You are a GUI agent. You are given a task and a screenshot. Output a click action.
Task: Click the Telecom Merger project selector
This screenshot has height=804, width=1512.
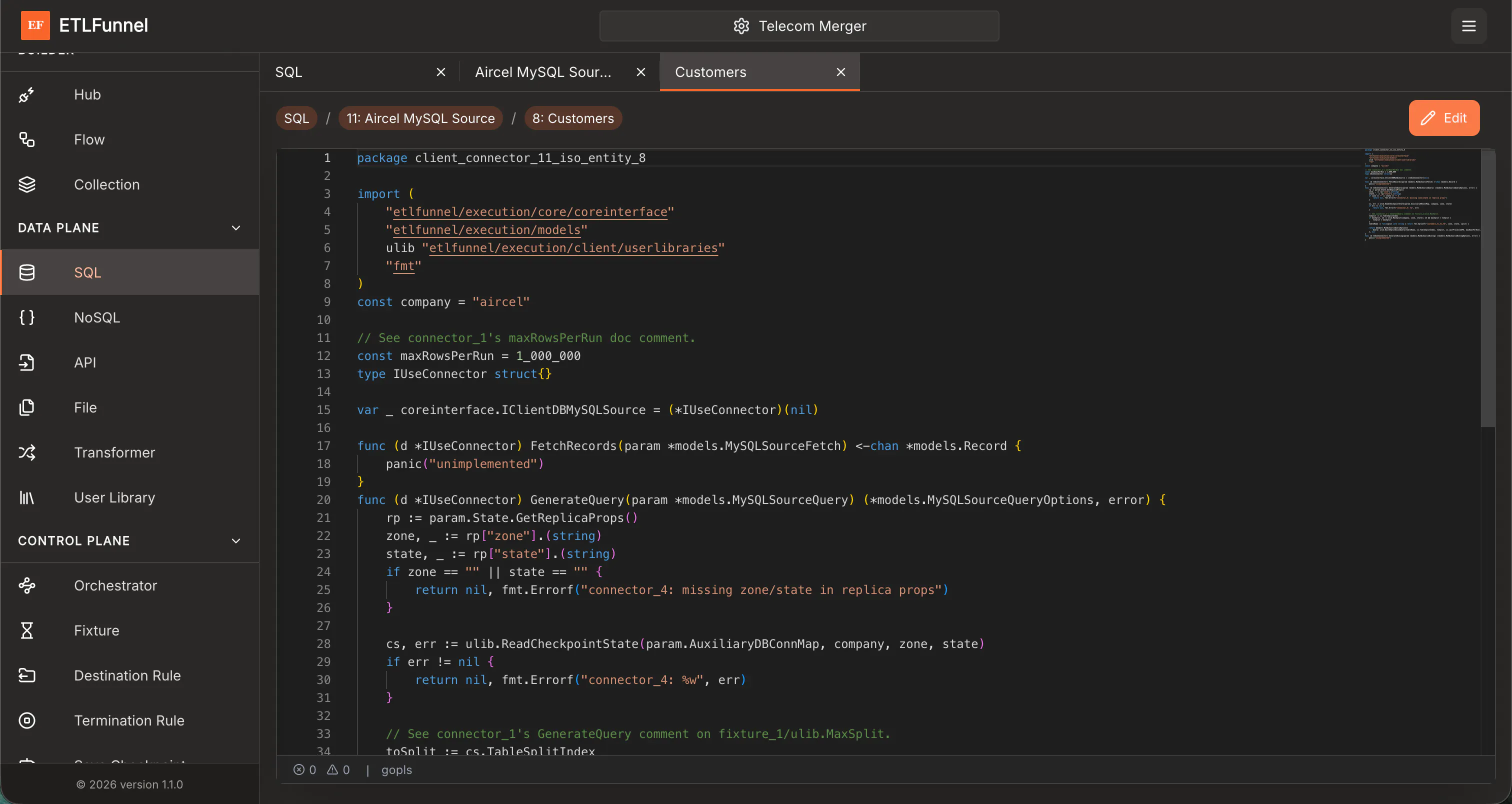[799, 26]
